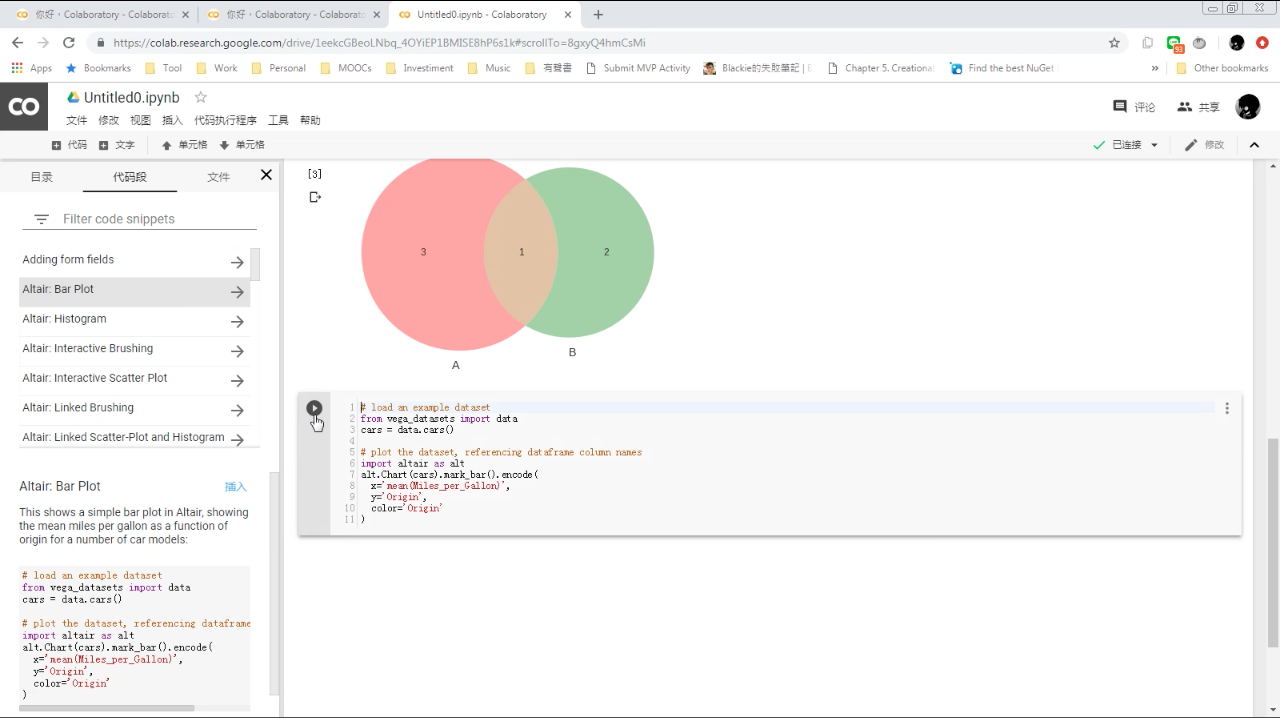
Task: Open the 文件 menu
Action: (x=76, y=120)
